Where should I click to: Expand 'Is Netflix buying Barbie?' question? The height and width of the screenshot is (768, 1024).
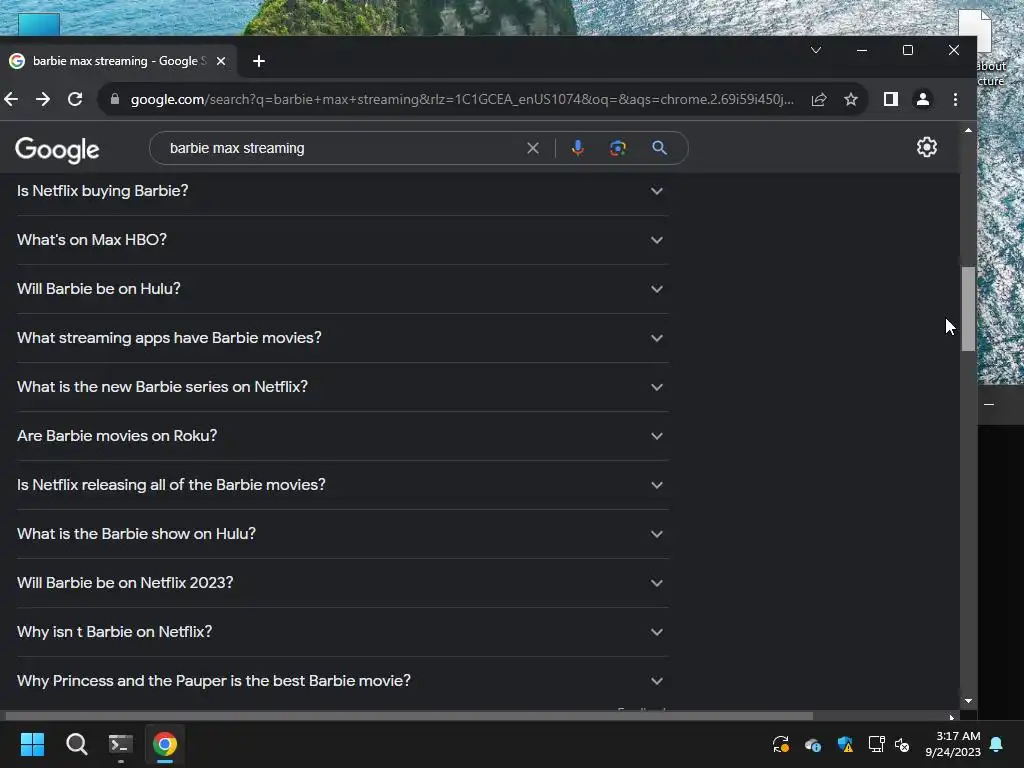tap(342, 191)
